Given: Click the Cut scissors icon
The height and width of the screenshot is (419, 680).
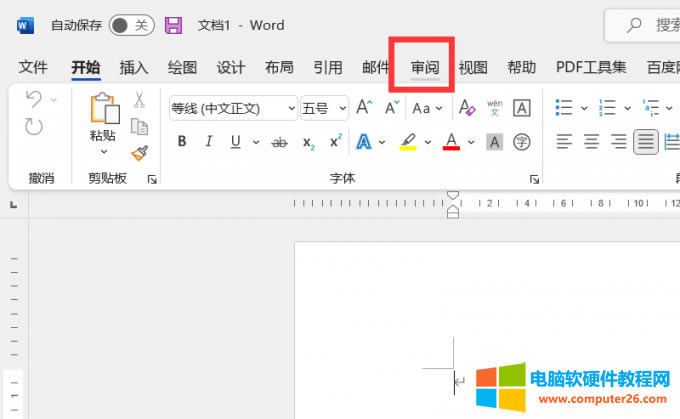Looking at the screenshot, I should [x=139, y=100].
